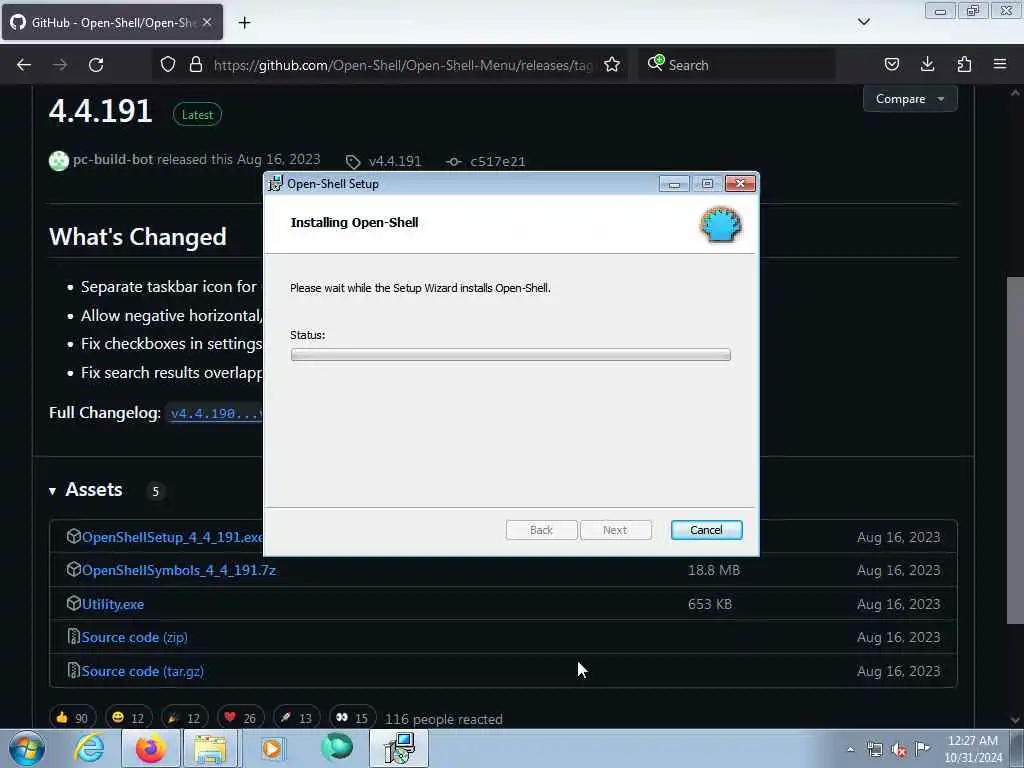Viewport: 1024px width, 768px height.
Task: Click the installer progress bar
Action: (x=510, y=355)
